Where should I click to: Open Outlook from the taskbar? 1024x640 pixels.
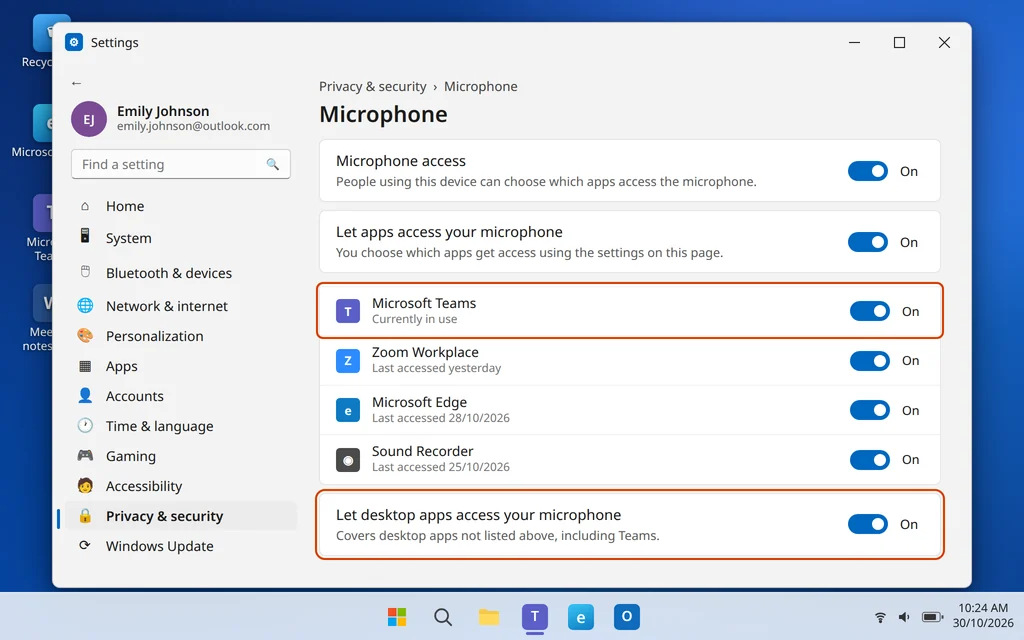click(x=626, y=616)
